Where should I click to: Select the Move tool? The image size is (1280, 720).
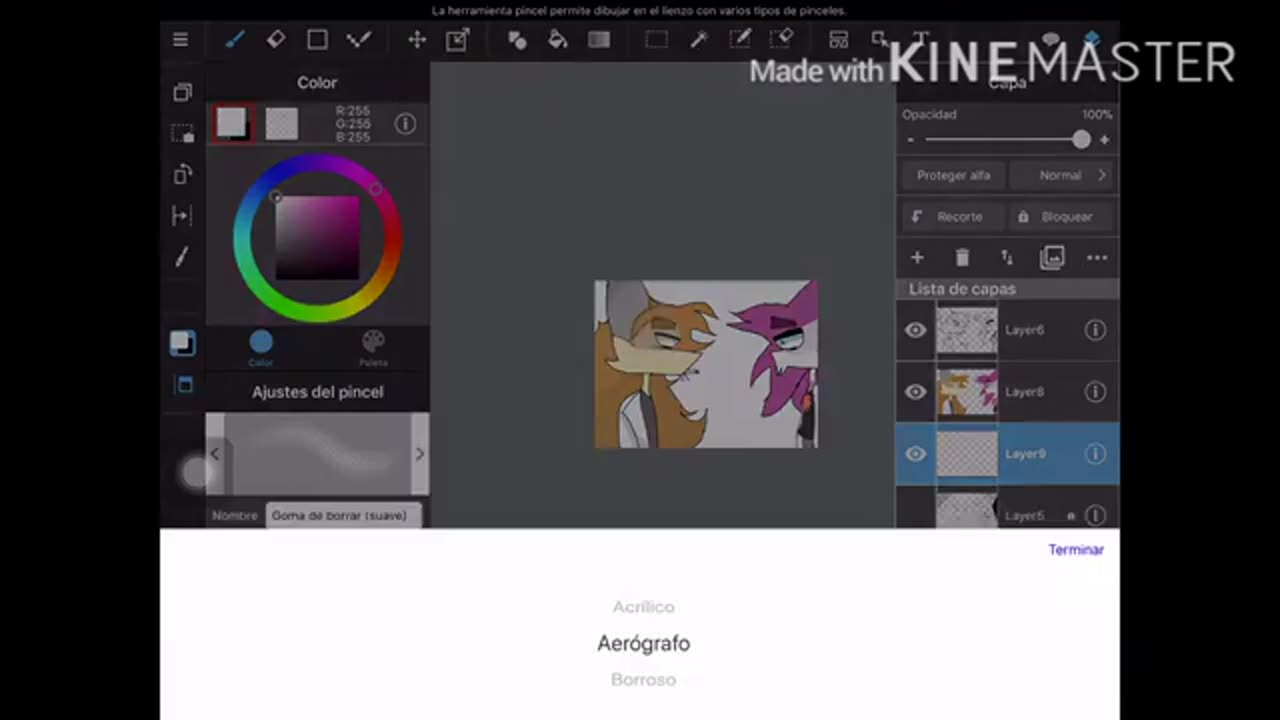point(416,40)
